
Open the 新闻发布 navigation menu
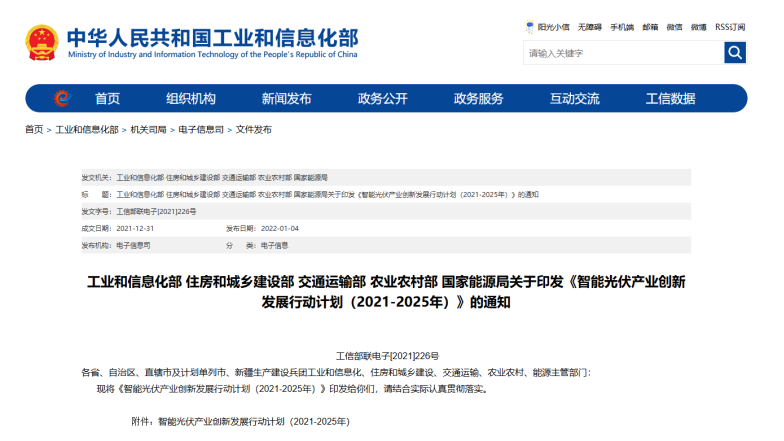pos(286,98)
